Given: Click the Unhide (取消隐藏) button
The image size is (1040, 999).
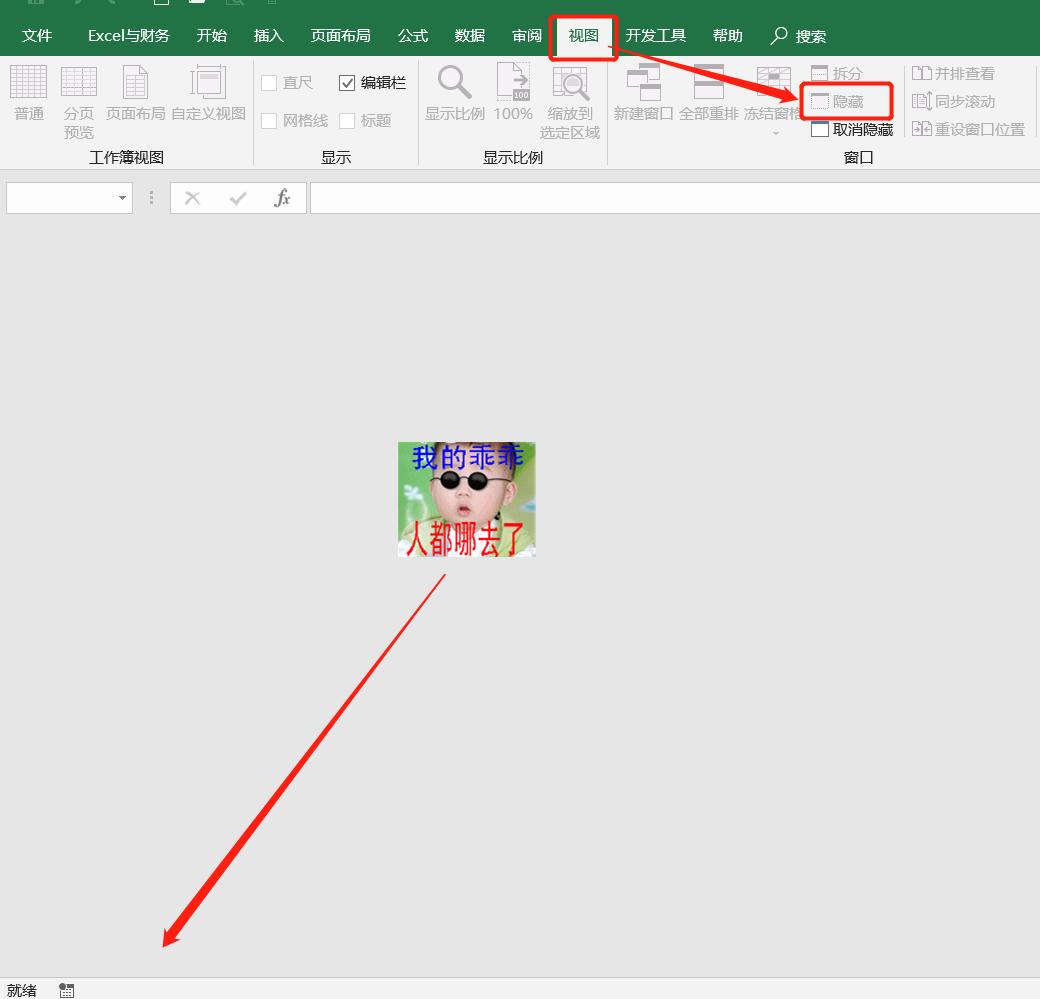Looking at the screenshot, I should pos(852,130).
